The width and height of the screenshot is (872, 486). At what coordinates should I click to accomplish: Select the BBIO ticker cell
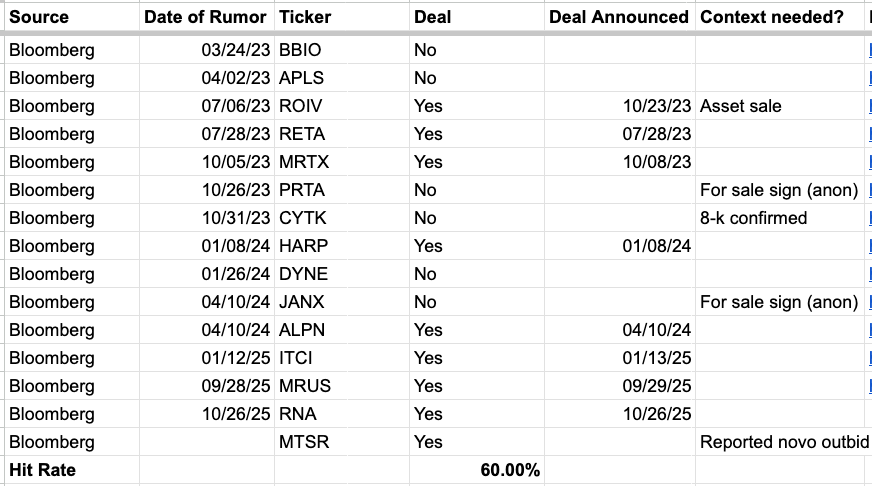[341, 50]
